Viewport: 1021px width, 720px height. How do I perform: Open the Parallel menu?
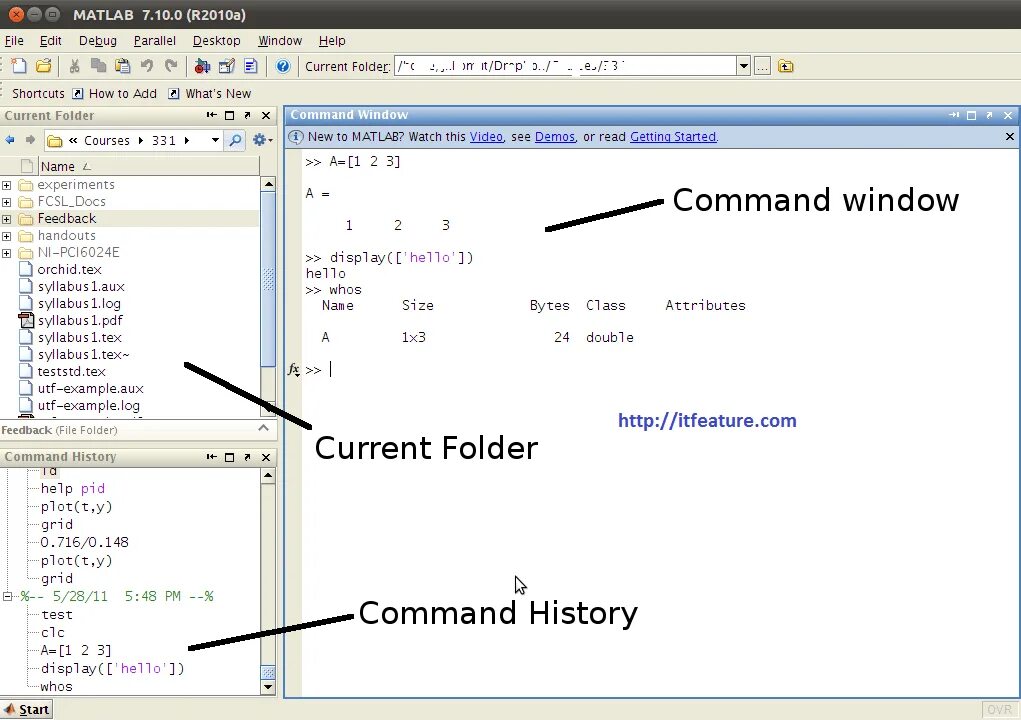(154, 40)
